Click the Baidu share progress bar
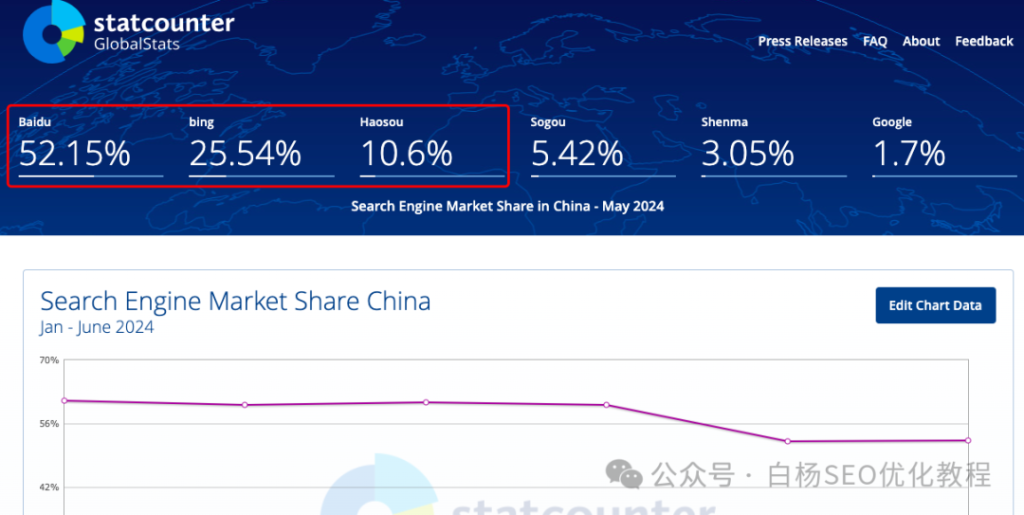Image resolution: width=1024 pixels, height=515 pixels. 91,176
